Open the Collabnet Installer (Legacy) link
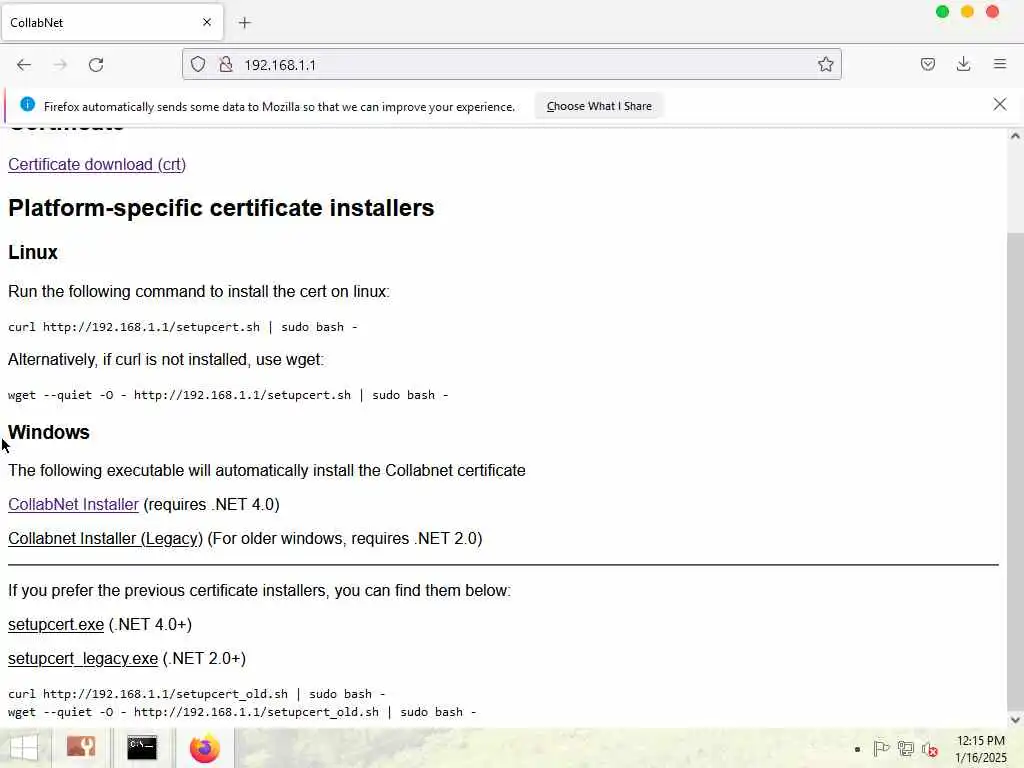Viewport: 1024px width, 768px height. (x=105, y=539)
